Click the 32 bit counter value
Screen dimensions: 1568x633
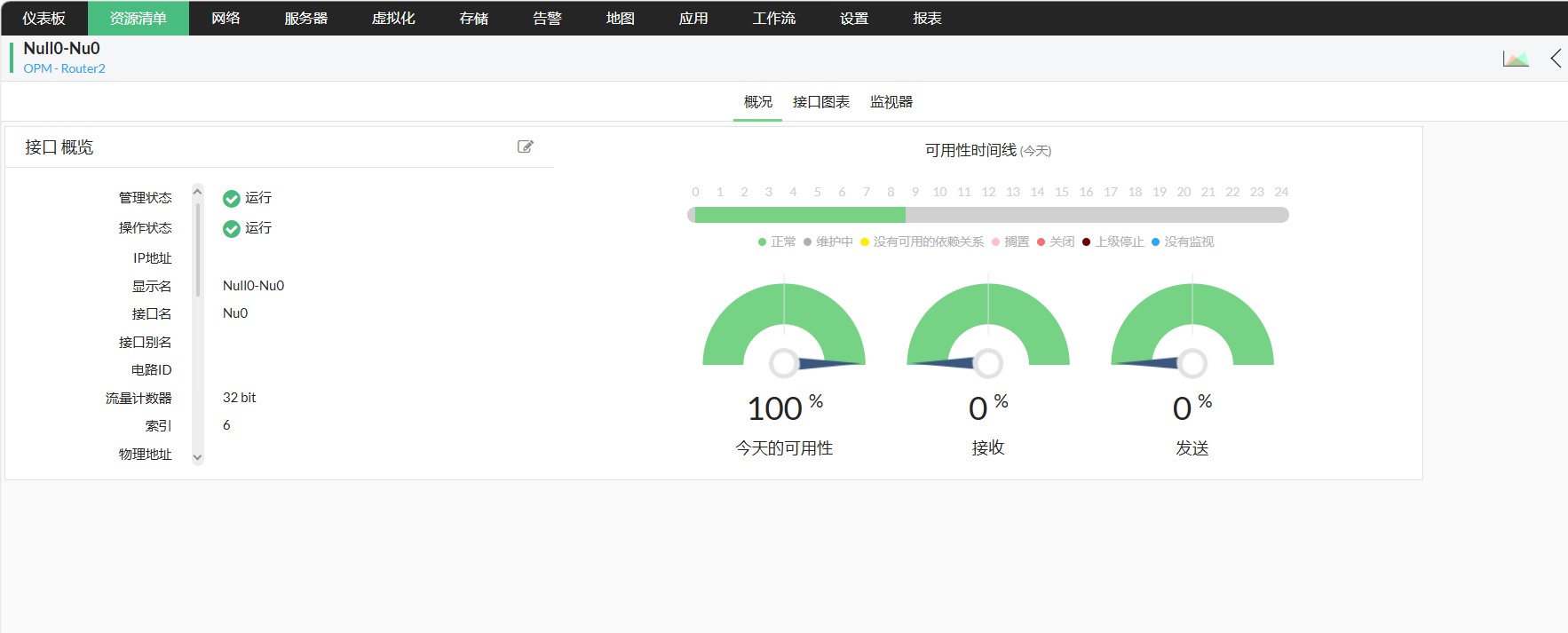click(240, 398)
